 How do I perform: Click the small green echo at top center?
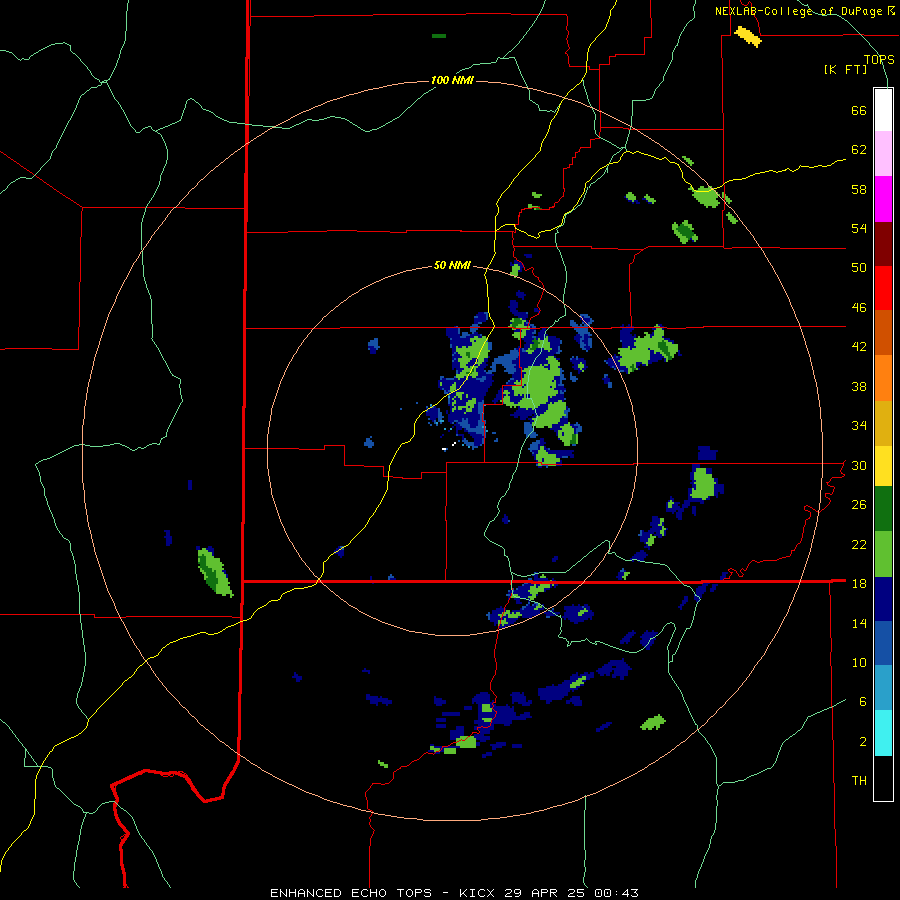coord(439,36)
